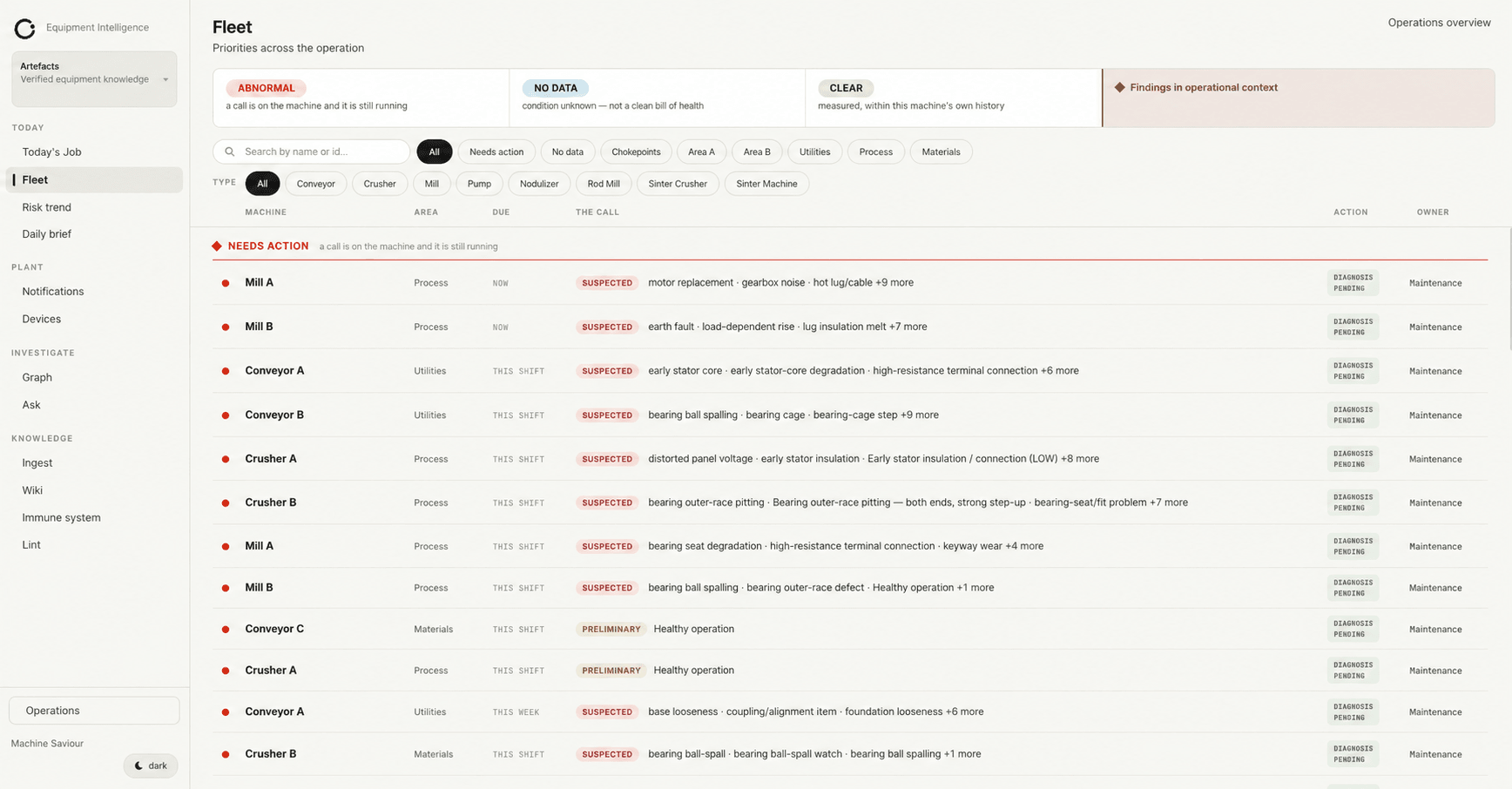Click '+9 more' in bearing-cage step row
The height and width of the screenshot is (789, 1512).
click(x=920, y=415)
